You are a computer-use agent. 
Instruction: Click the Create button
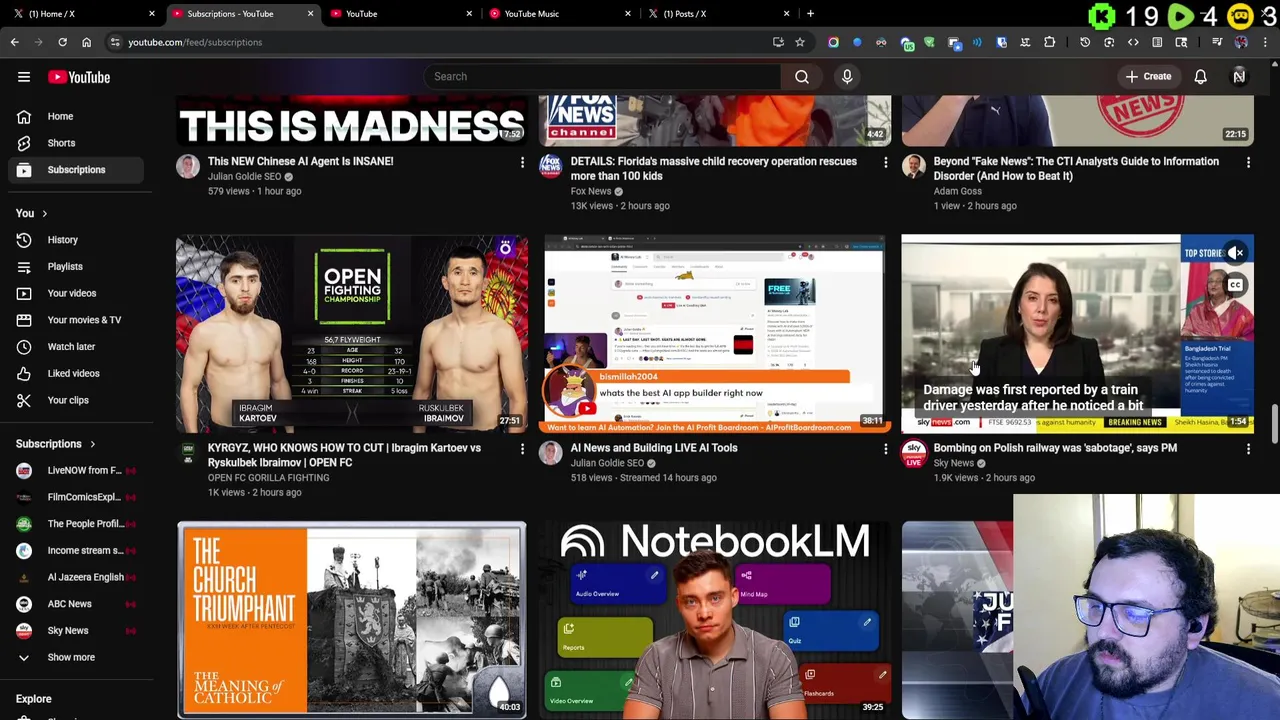[1148, 76]
